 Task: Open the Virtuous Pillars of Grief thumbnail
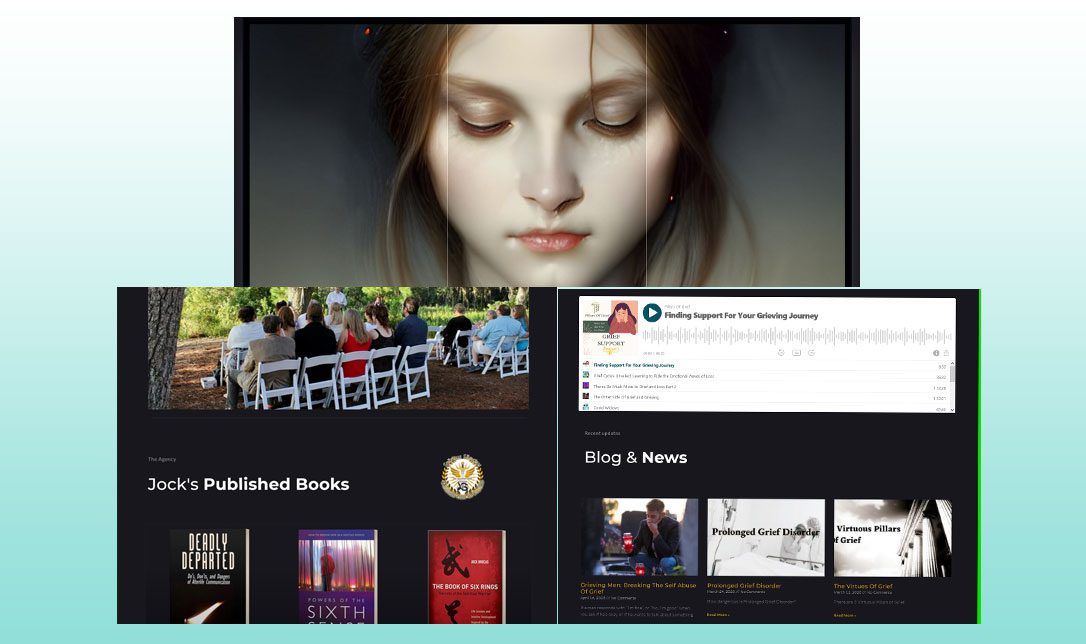tap(892, 537)
